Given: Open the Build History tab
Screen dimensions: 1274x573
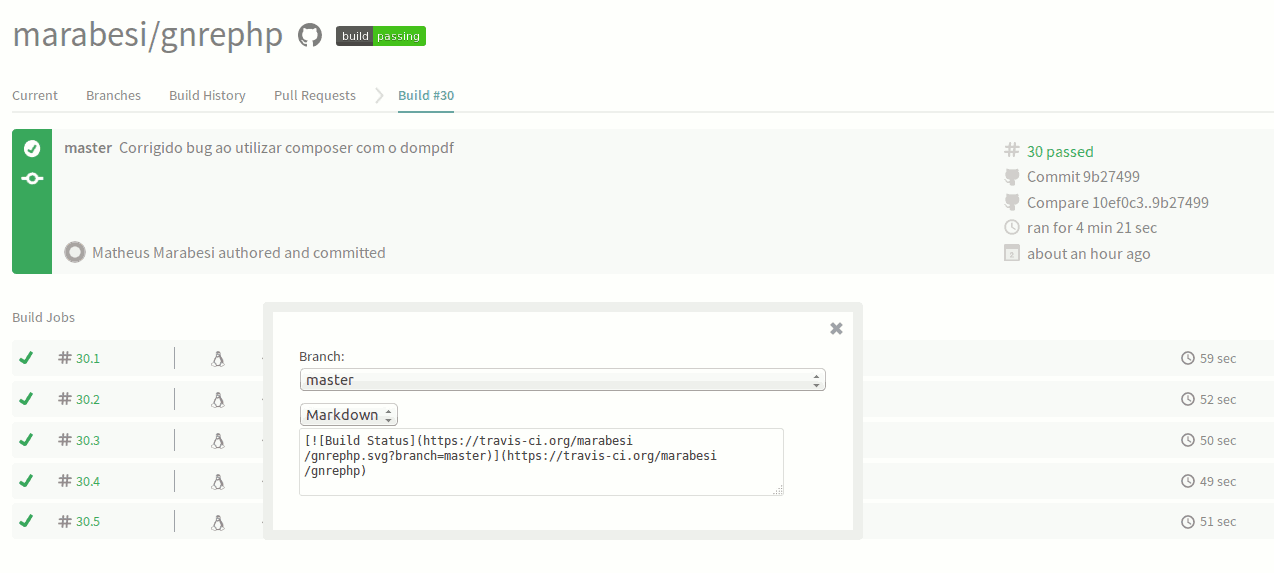Looking at the screenshot, I should [207, 96].
